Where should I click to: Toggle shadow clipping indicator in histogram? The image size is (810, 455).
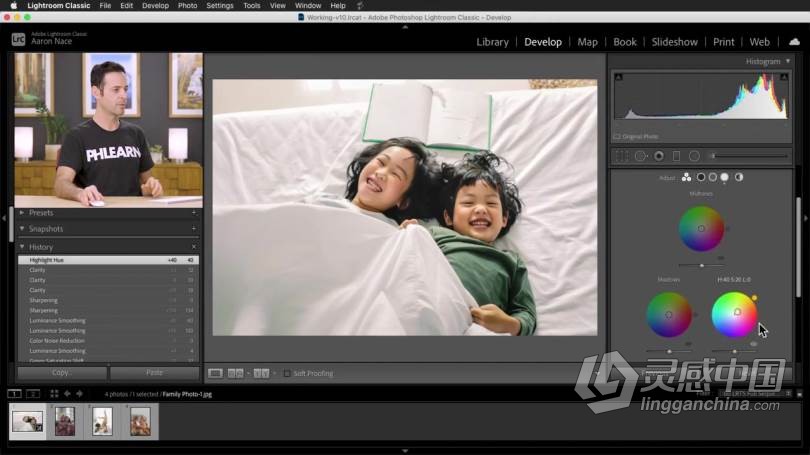point(618,77)
